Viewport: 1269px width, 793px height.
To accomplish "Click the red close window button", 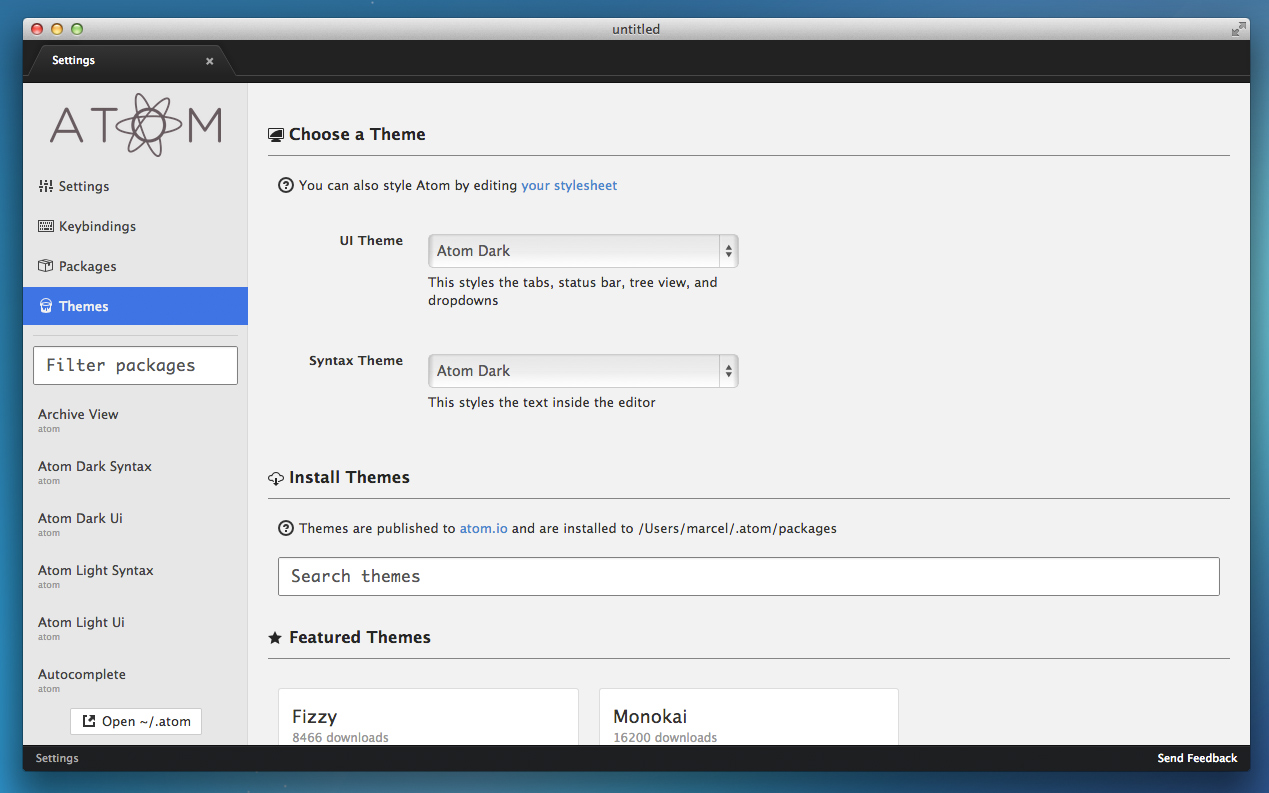I will [x=37, y=29].
